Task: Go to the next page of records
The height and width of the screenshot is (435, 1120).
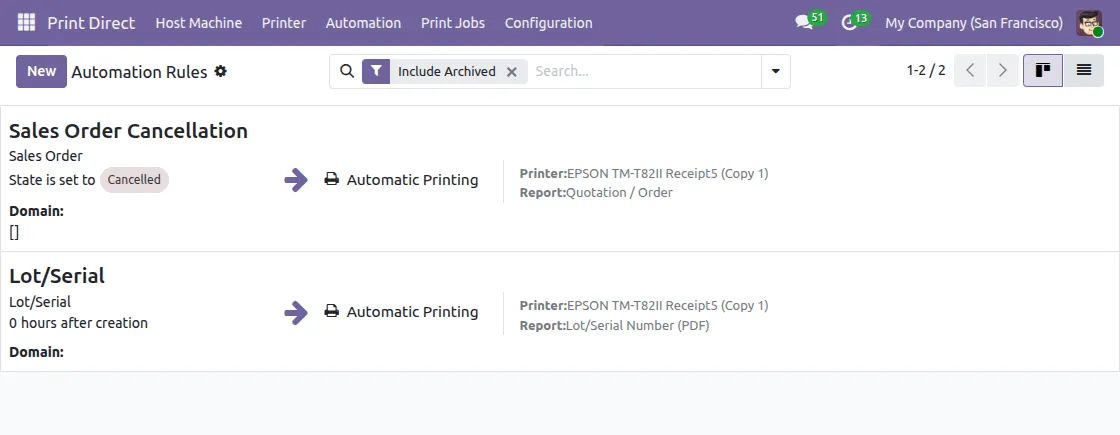Action: tap(1003, 71)
